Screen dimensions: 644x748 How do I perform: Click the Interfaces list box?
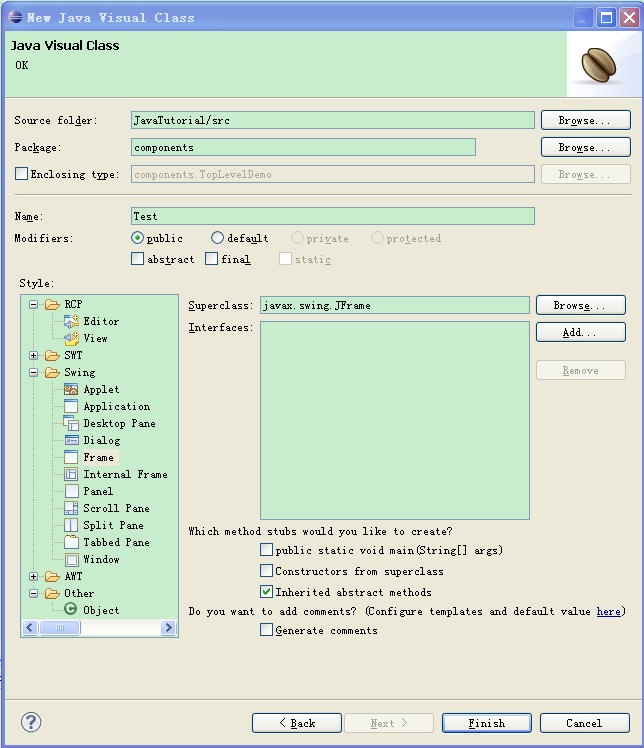(395, 420)
